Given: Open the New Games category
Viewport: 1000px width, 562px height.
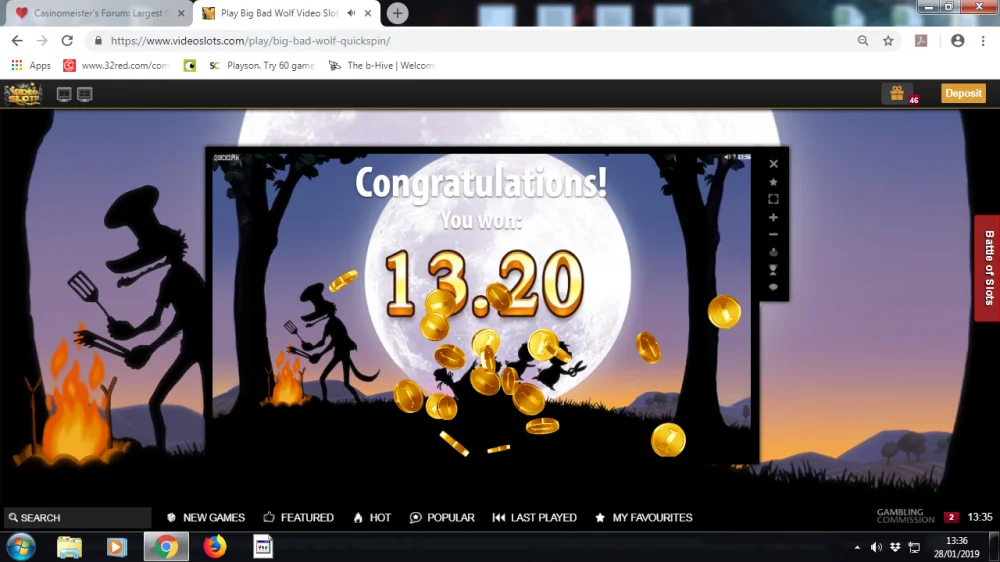Looking at the screenshot, I should click(x=205, y=517).
